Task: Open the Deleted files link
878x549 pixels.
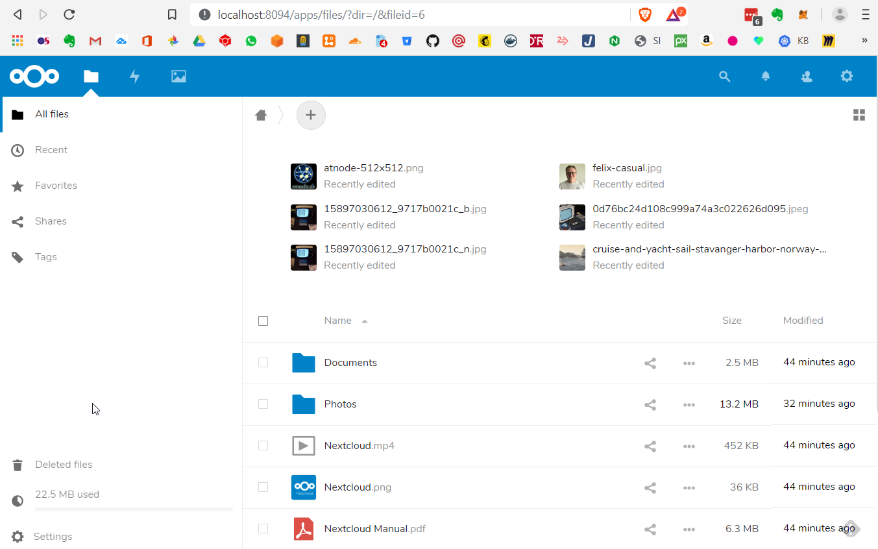Action: (63, 465)
